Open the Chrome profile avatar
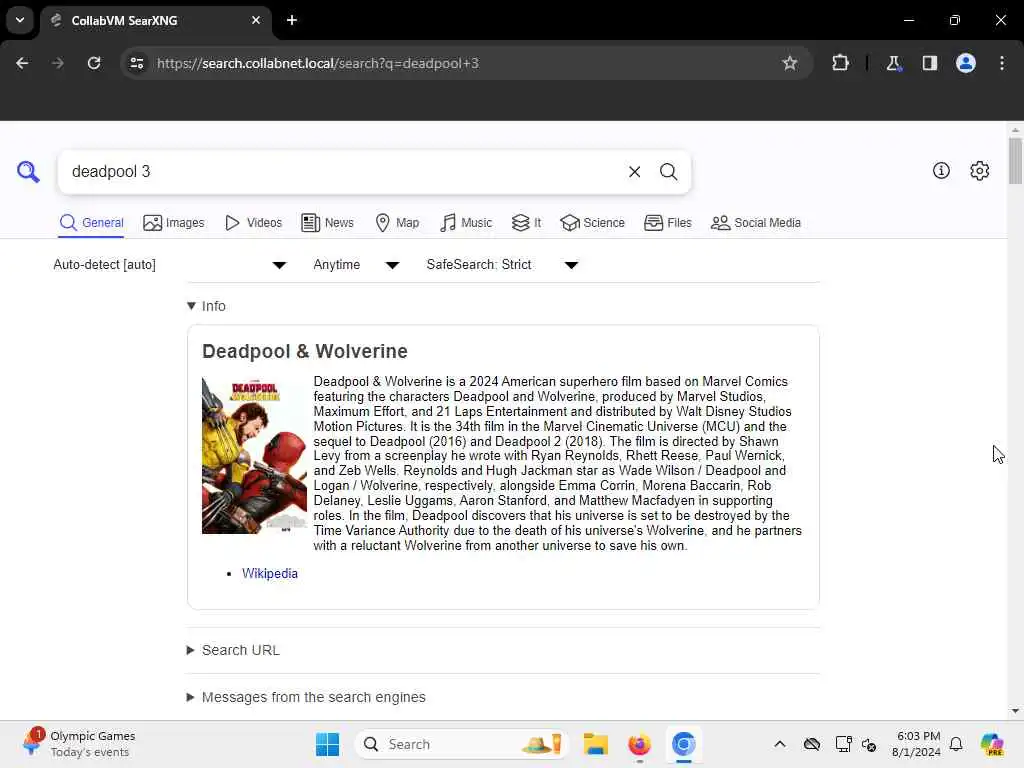The image size is (1024, 768). pyautogui.click(x=966, y=63)
